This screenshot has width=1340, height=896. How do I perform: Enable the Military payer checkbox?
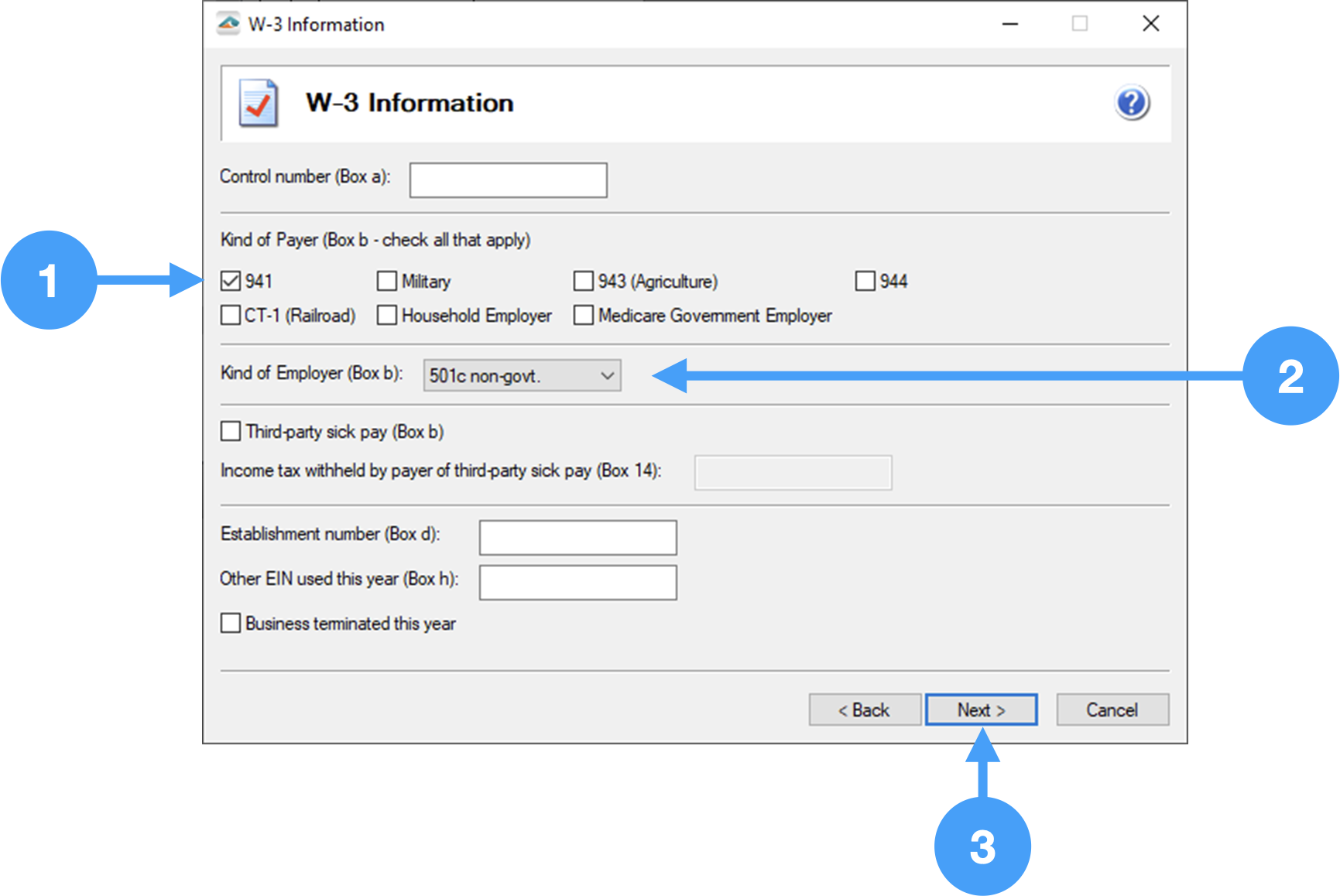[387, 281]
